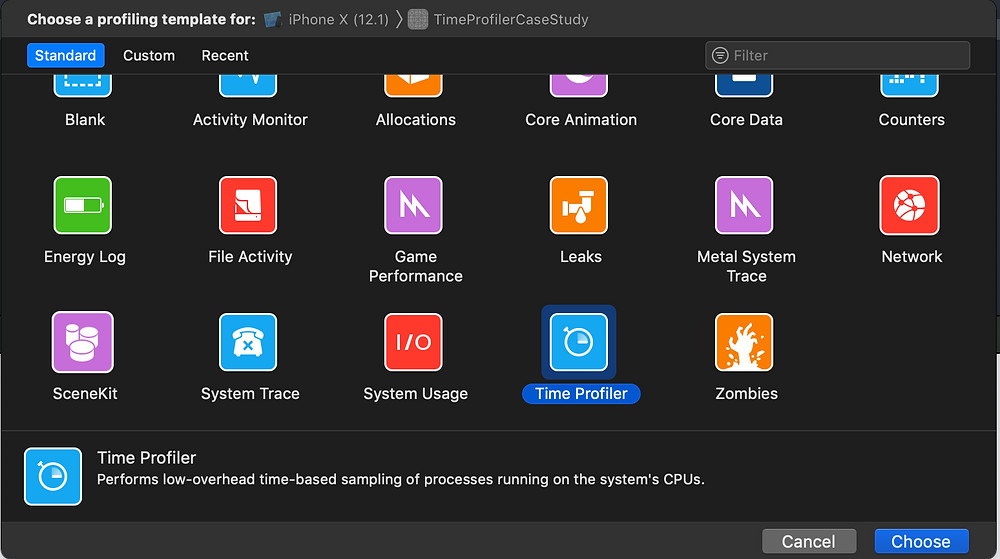Select the SceneKit template icon
Viewport: 1000px width, 559px height.
(x=83, y=342)
